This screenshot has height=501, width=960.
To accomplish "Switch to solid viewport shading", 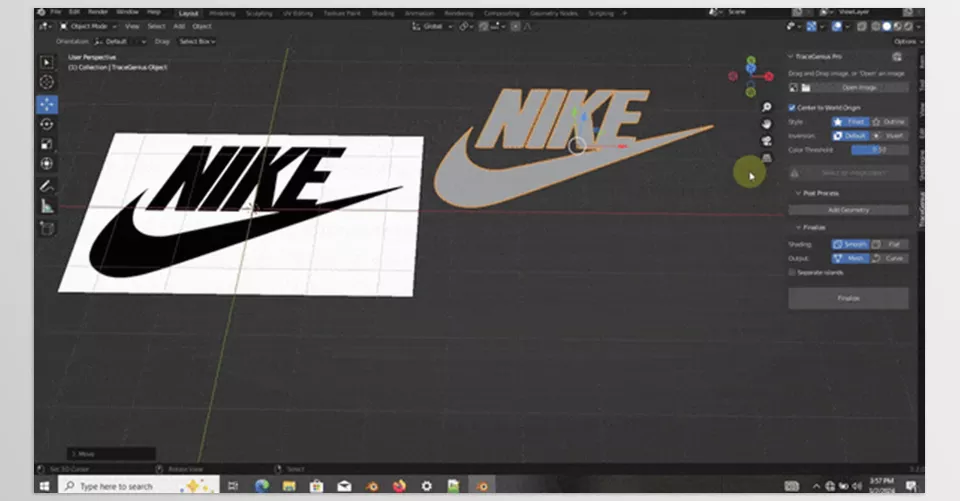I will [887, 26].
